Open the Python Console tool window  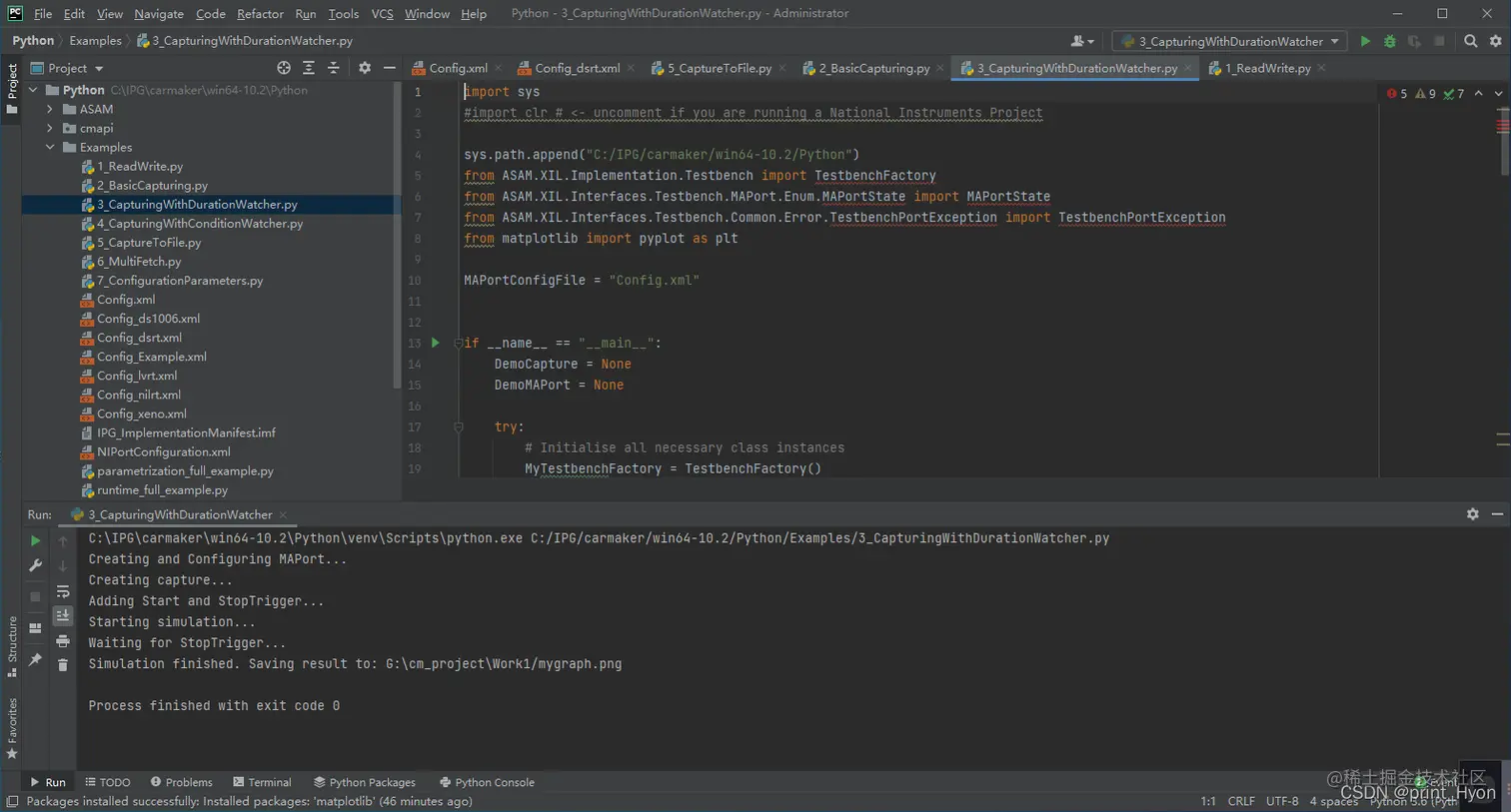pyautogui.click(x=487, y=782)
